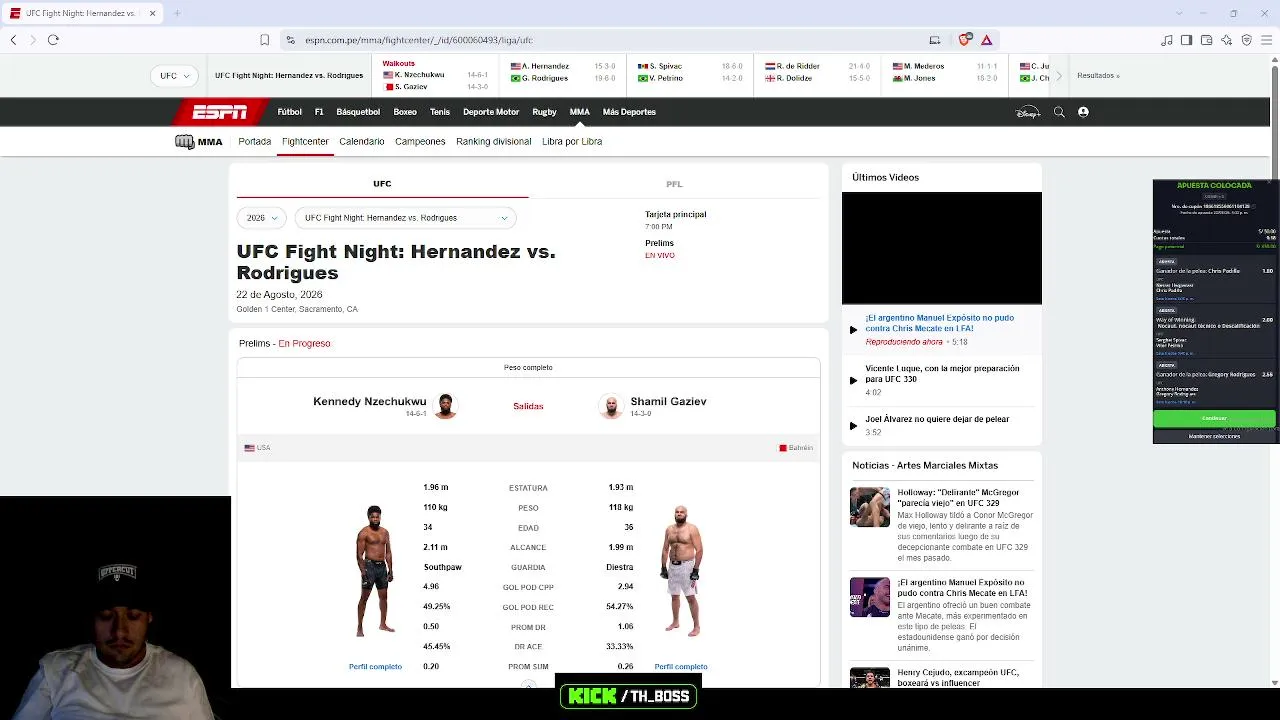Open Brave Rewards triangle icon
Viewport: 1280px width, 720px height.
pos(986,40)
